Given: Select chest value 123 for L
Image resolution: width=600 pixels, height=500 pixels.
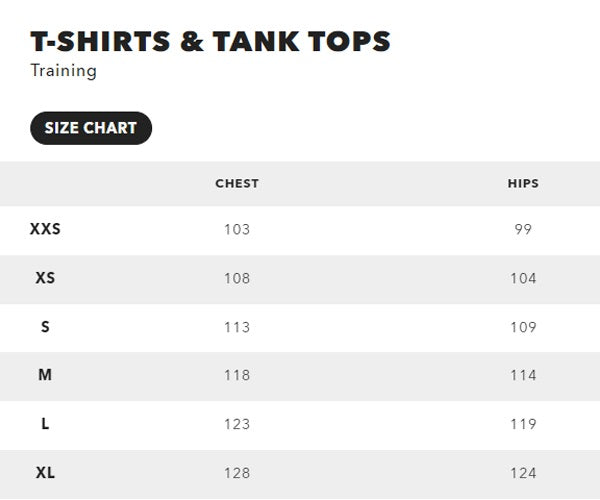Looking at the screenshot, I should coord(237,424).
